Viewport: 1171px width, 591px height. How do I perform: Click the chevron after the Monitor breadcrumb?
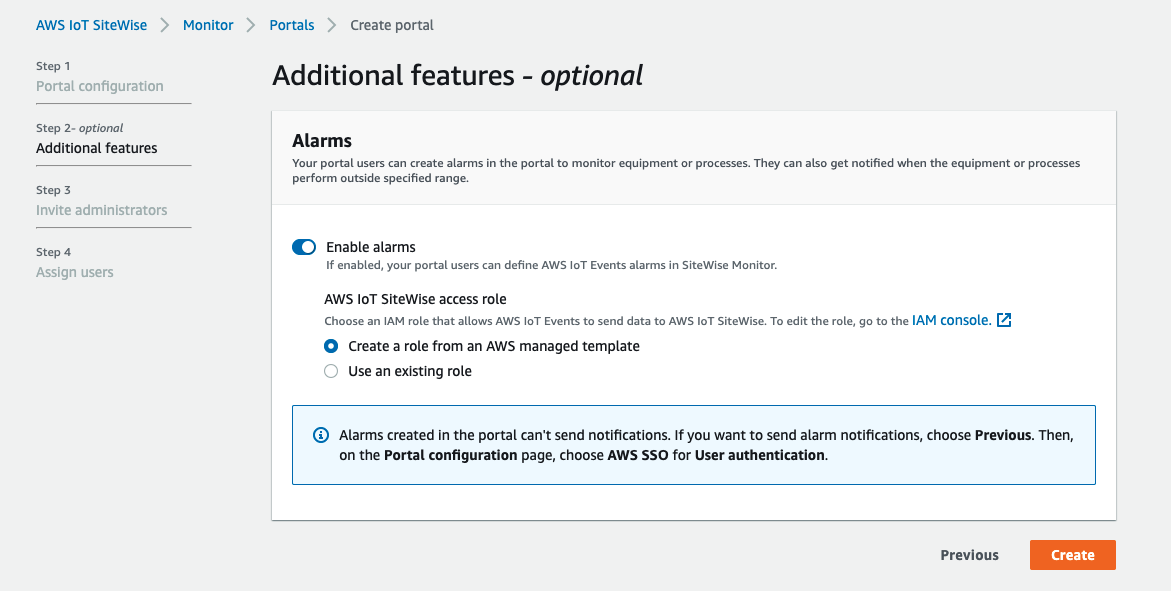coord(252,25)
